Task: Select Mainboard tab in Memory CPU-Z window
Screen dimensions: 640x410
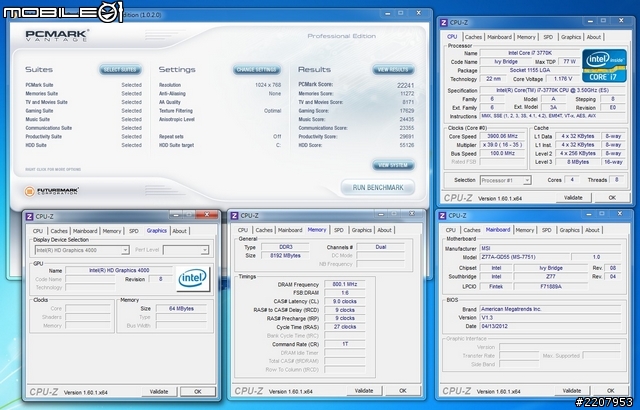Action: pos(290,230)
